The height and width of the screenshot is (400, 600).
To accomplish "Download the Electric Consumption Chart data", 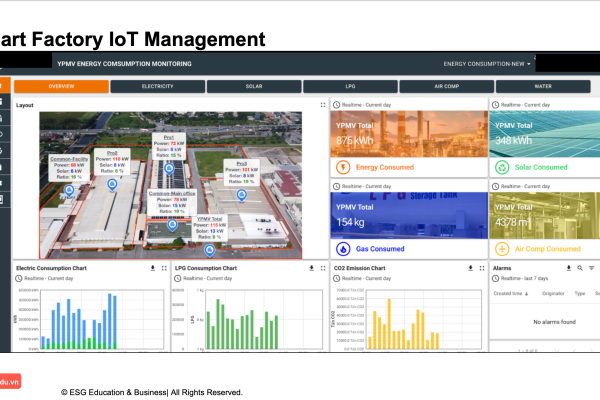I will coord(152,268).
